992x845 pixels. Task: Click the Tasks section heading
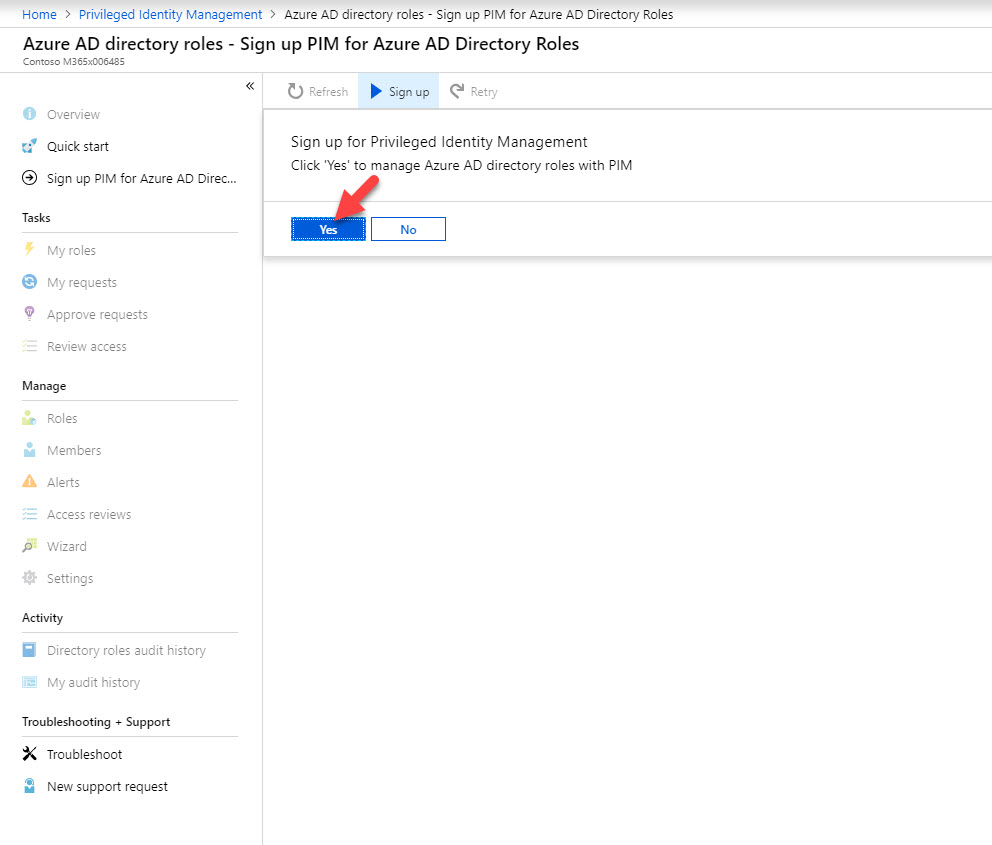(x=36, y=218)
